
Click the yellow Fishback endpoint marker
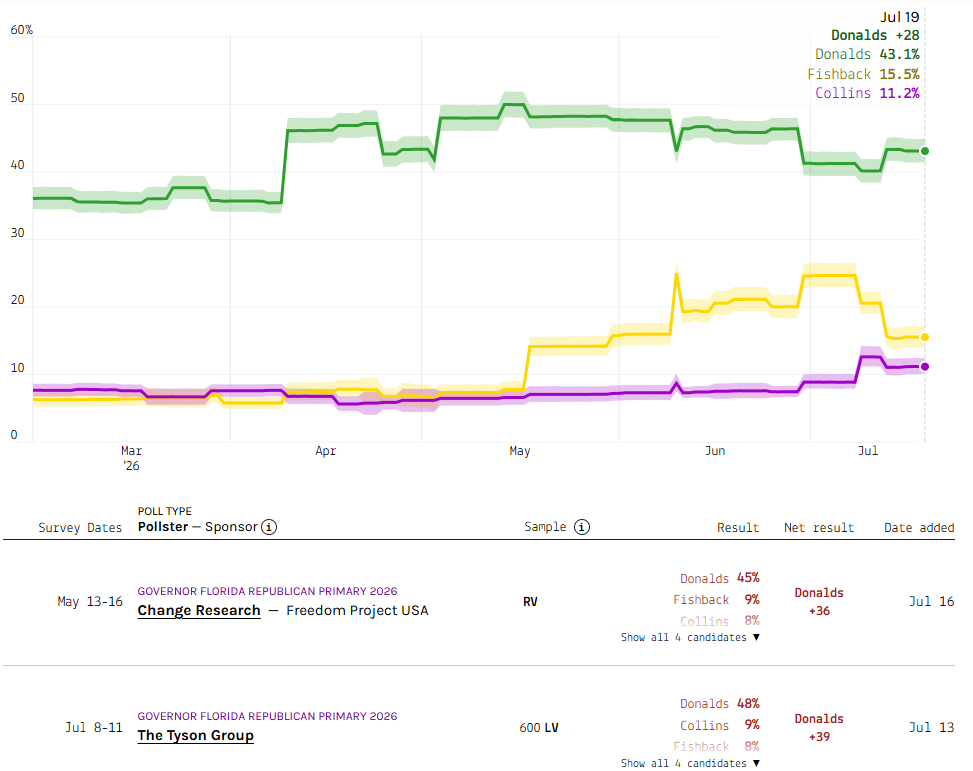(925, 337)
